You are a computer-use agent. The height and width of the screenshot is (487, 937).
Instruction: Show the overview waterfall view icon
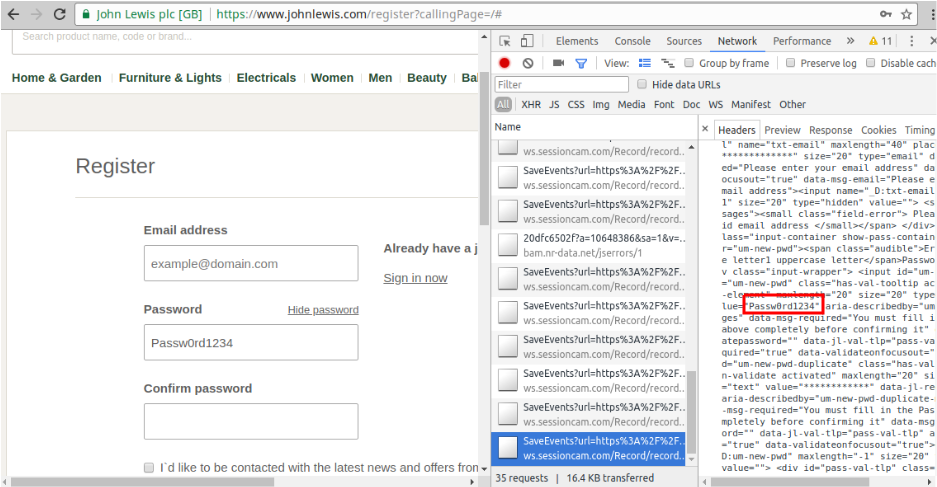pyautogui.click(x=667, y=63)
